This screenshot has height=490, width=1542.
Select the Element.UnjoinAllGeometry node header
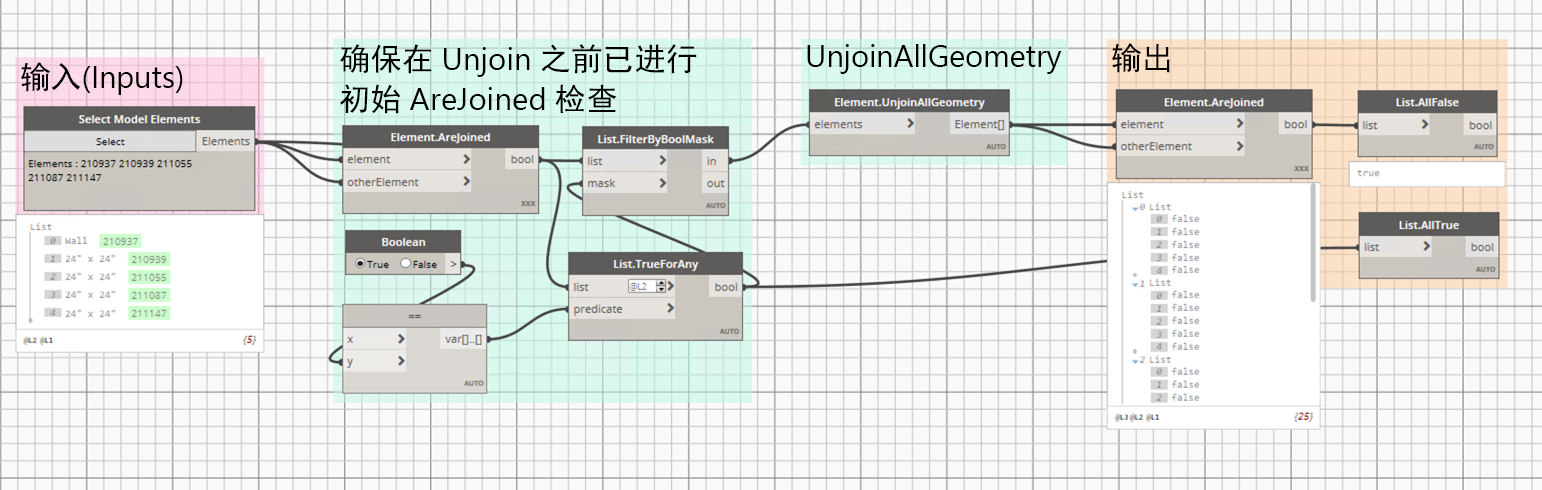pyautogui.click(x=909, y=102)
